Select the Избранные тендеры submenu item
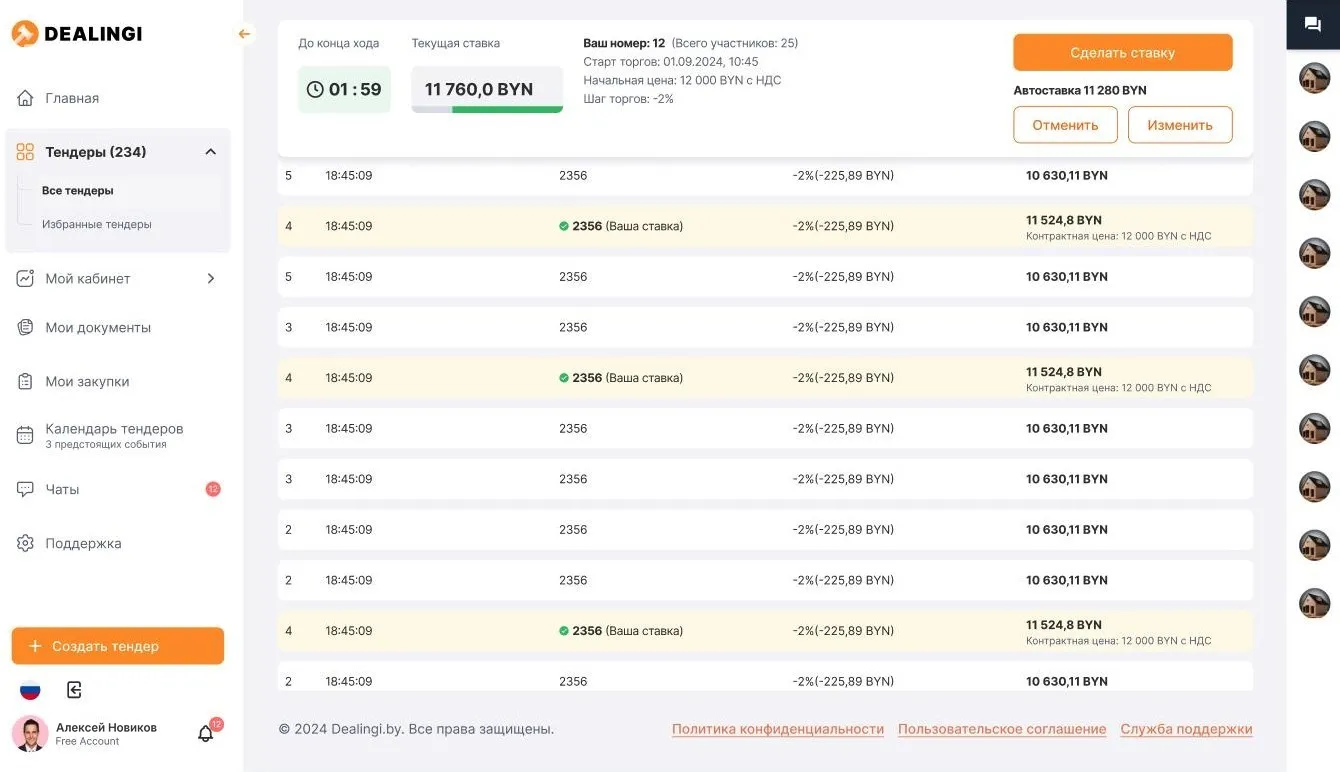Screen dimensions: 1340x772 coord(97,224)
